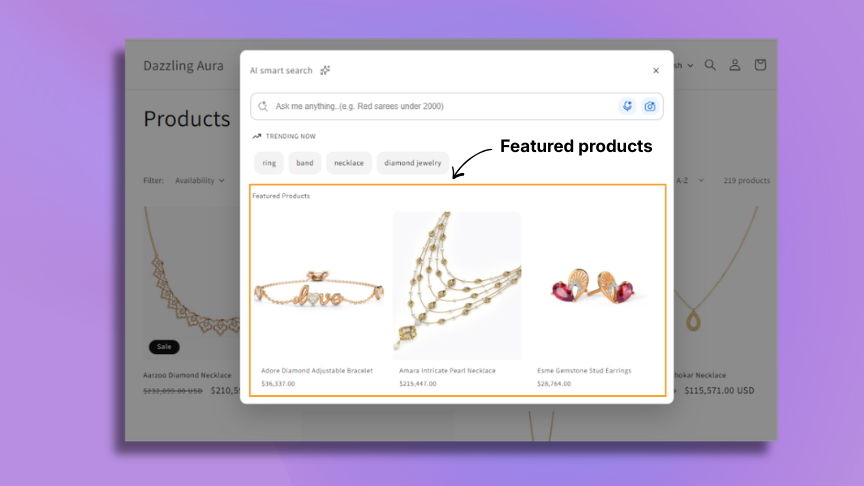Open Esme Gemstone Stud Earrings link

(x=584, y=370)
